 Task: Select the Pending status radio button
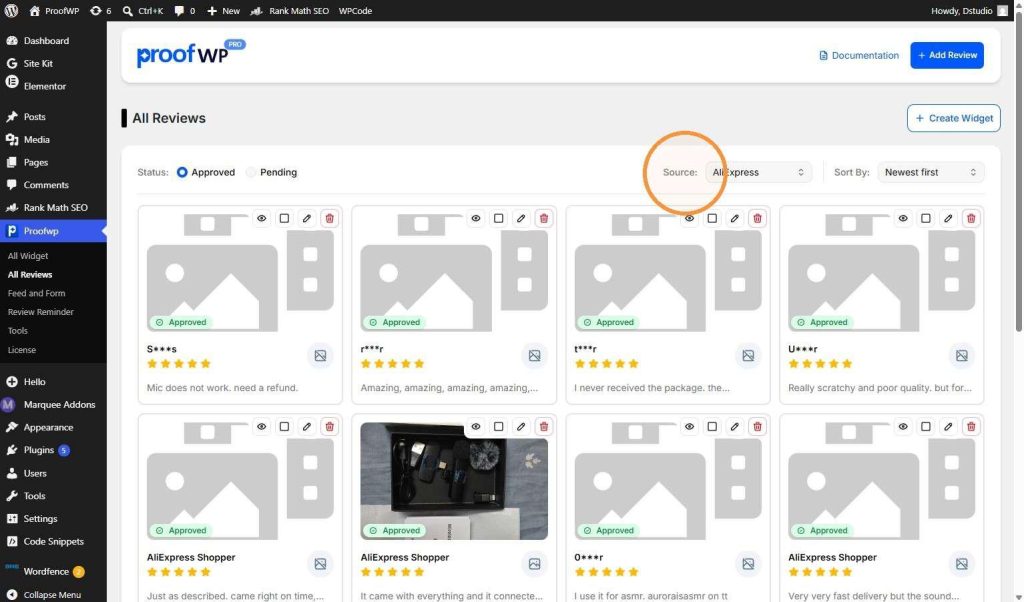tap(251, 172)
